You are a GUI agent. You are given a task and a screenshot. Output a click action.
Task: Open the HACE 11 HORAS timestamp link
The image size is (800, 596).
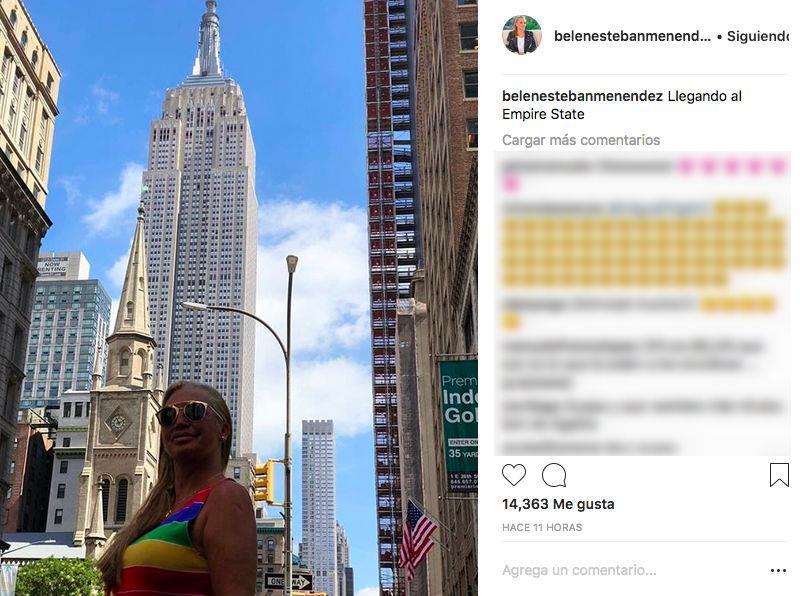[542, 527]
